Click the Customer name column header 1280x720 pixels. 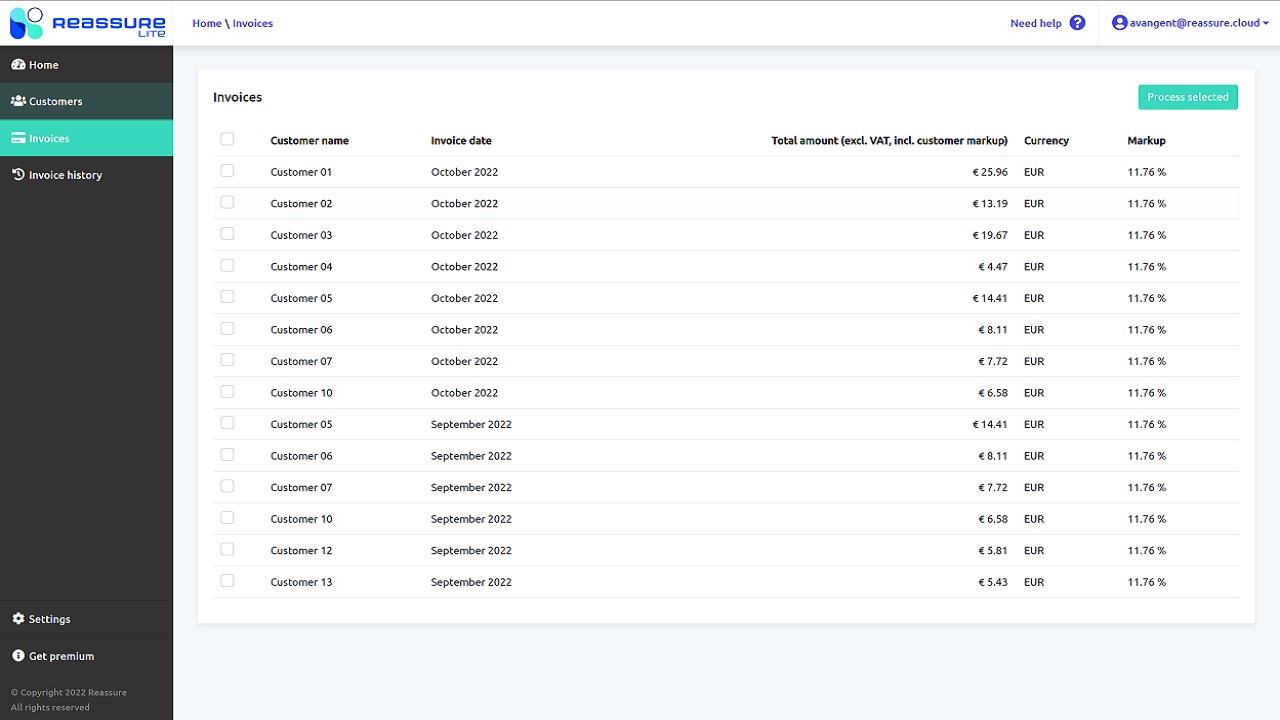click(x=310, y=141)
